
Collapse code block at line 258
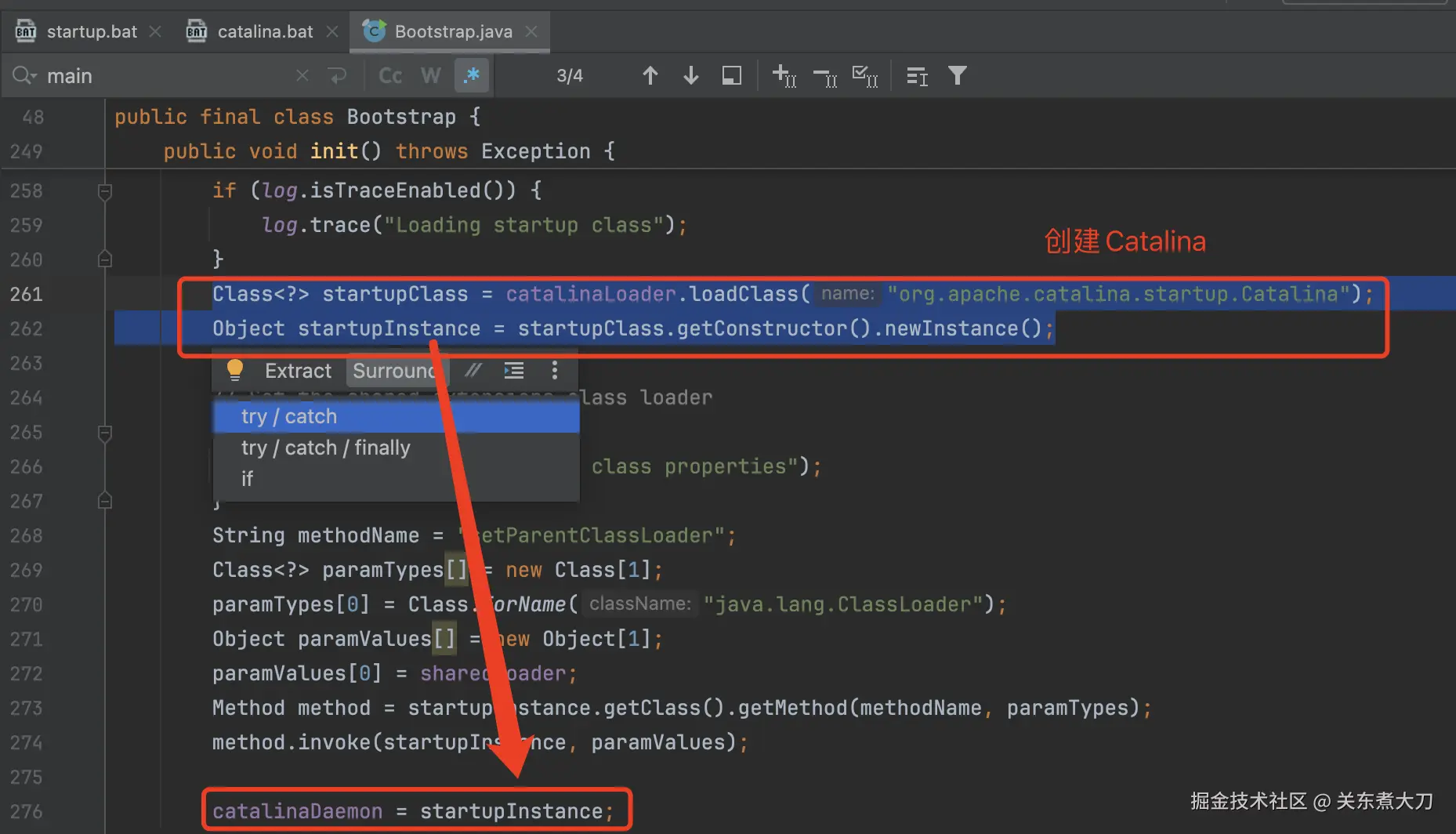pyautogui.click(x=105, y=191)
